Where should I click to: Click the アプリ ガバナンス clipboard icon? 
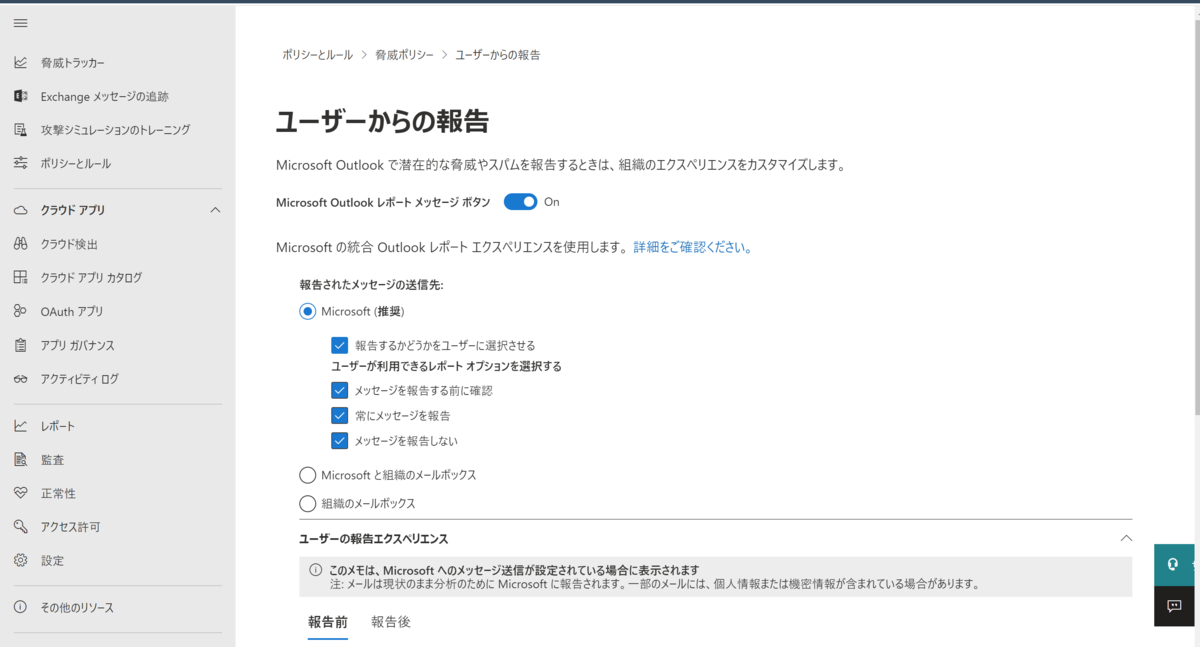coord(20,345)
